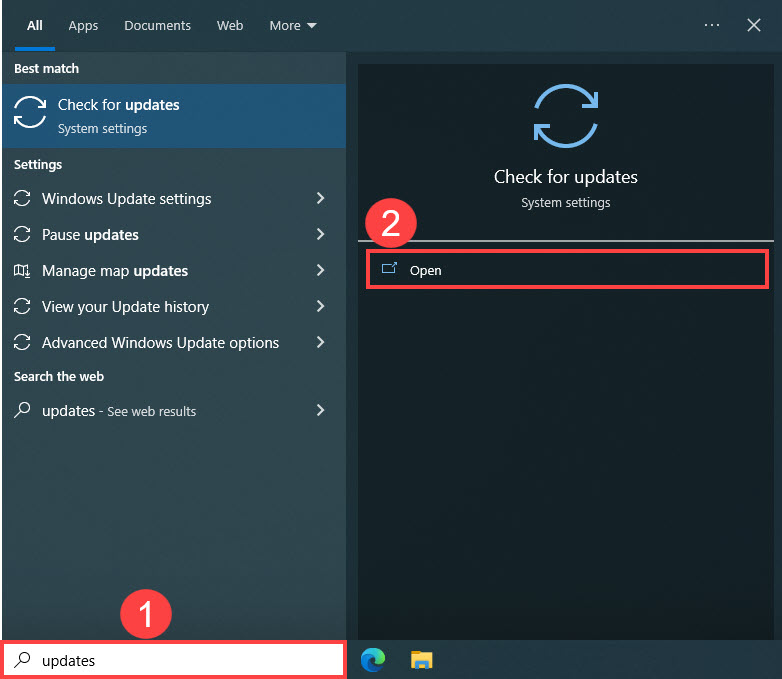This screenshot has height=679, width=782.
Task: Open the three-dots options menu
Action: coord(712,25)
